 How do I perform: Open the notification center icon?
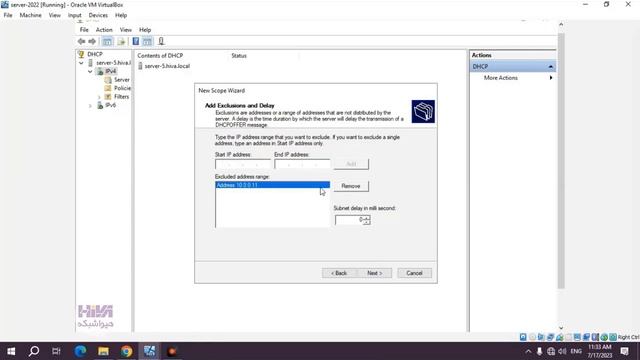(x=624, y=351)
